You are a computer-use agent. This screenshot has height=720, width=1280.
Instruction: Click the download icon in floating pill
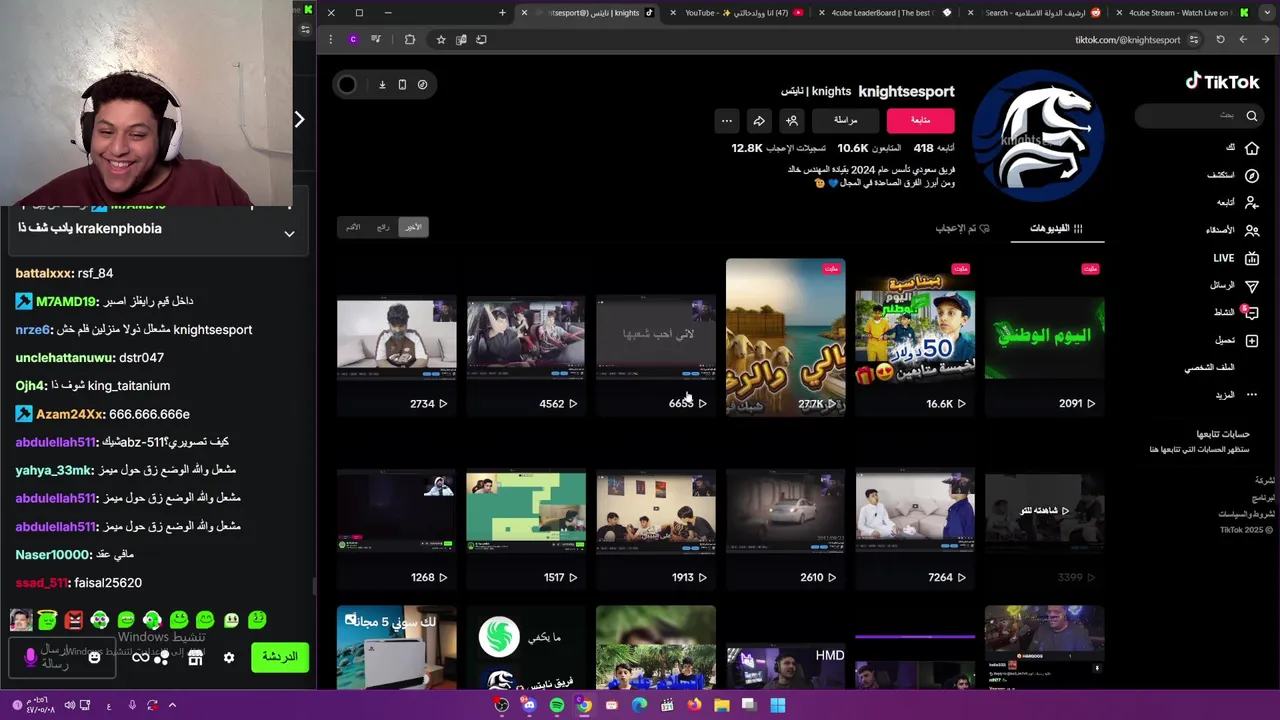(x=382, y=85)
